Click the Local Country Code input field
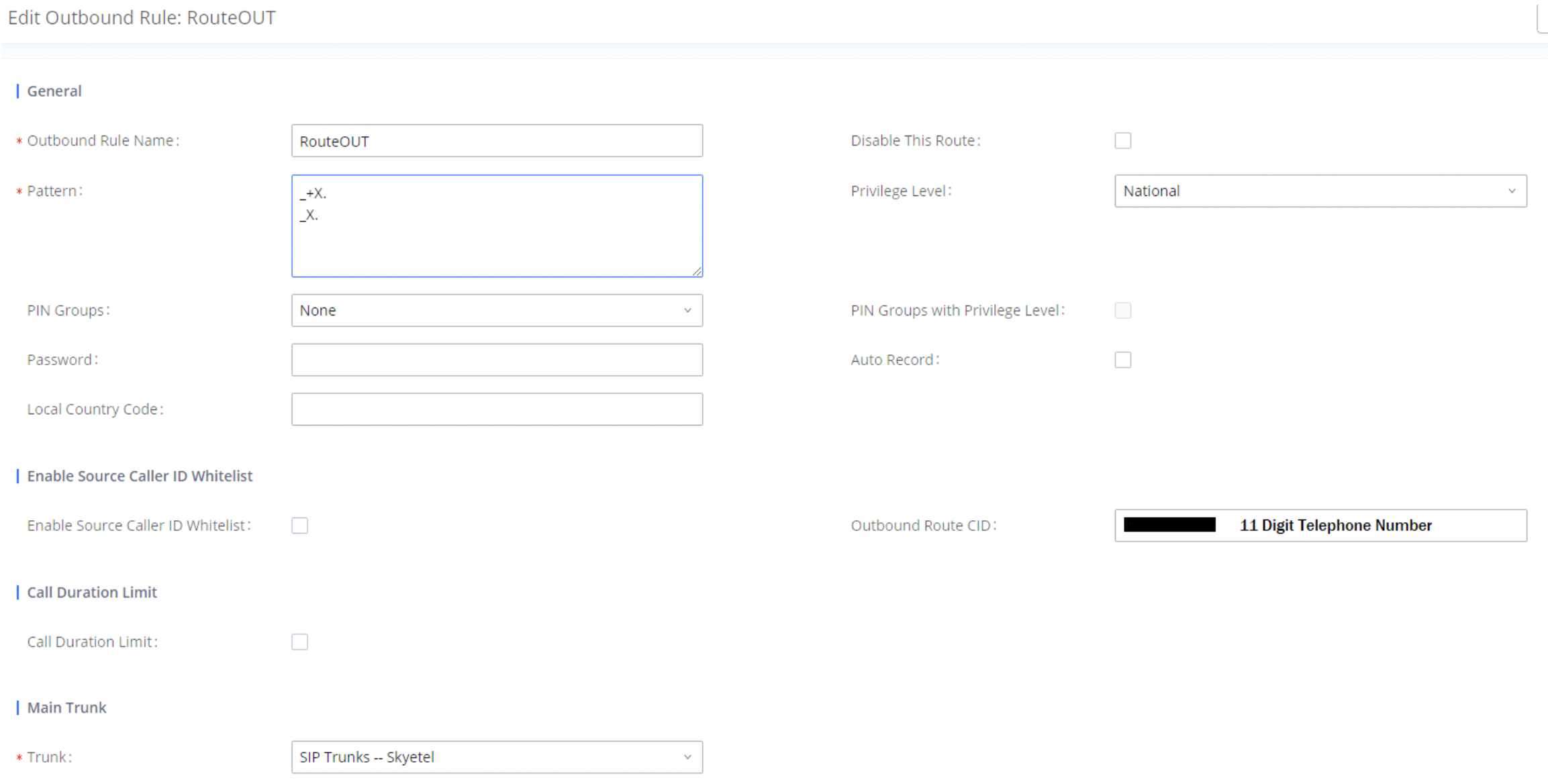Image resolution: width=1548 pixels, height=784 pixels. pyautogui.click(x=497, y=409)
